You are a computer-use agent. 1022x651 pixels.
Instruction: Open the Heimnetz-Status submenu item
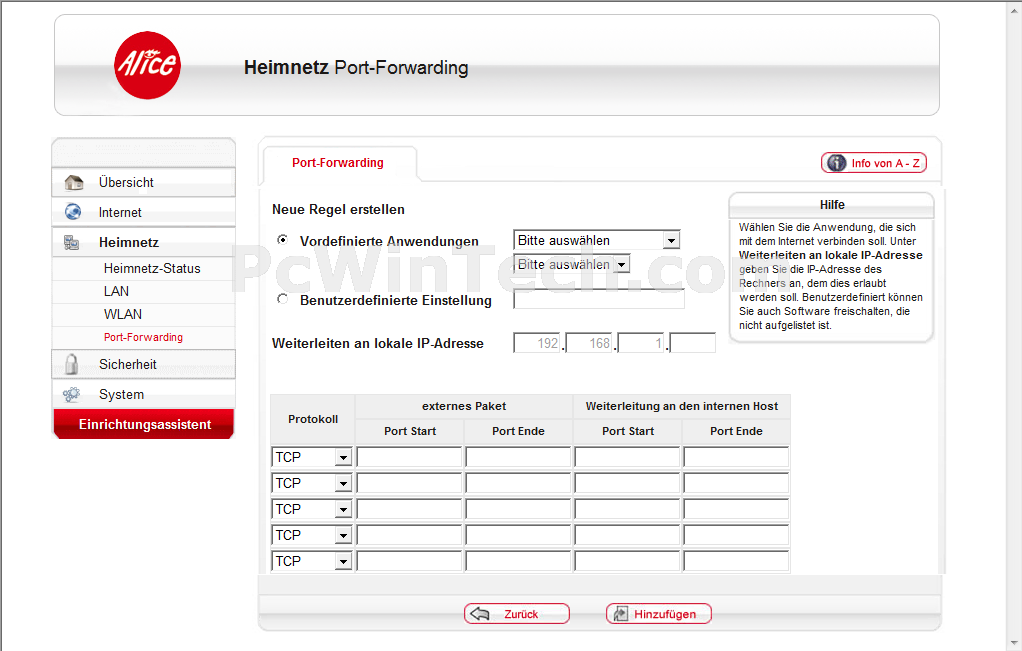pos(152,268)
